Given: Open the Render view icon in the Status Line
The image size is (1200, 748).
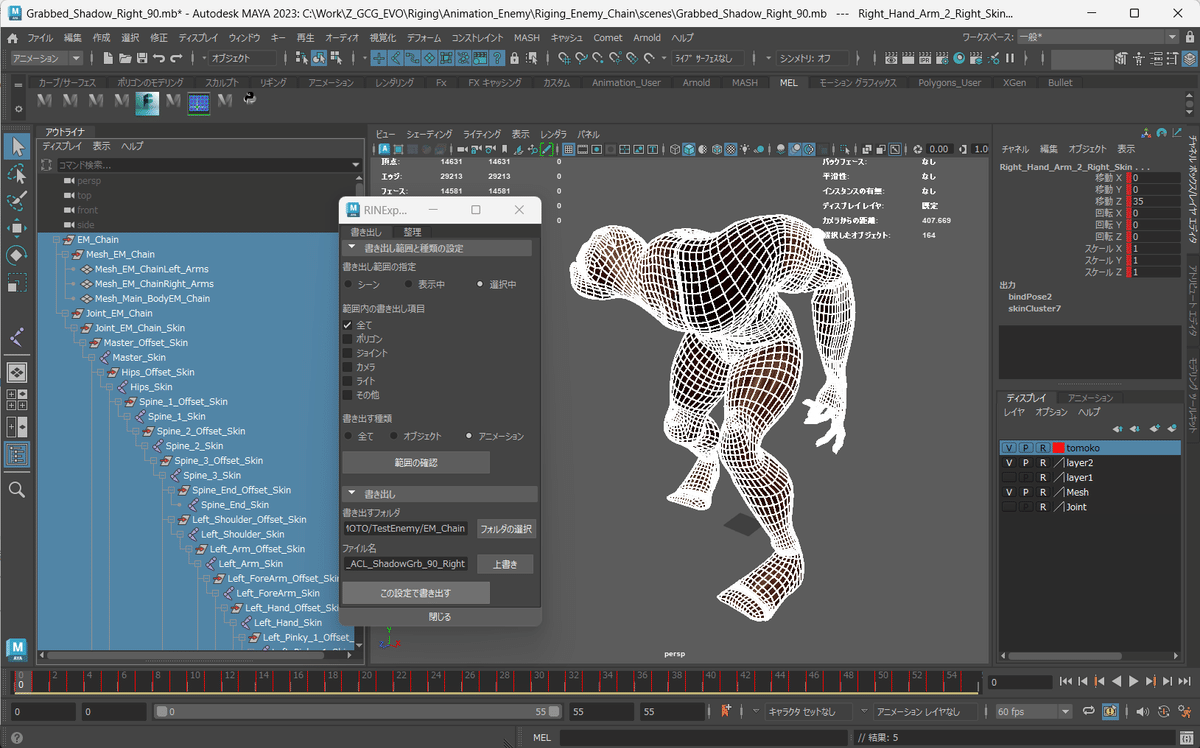Looking at the screenshot, I should [x=891, y=60].
